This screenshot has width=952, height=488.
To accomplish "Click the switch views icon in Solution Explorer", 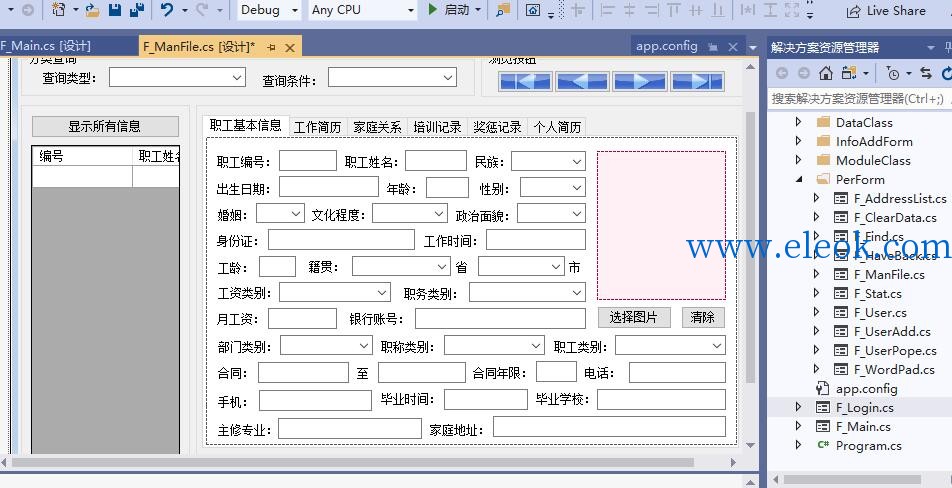I will coord(849,73).
